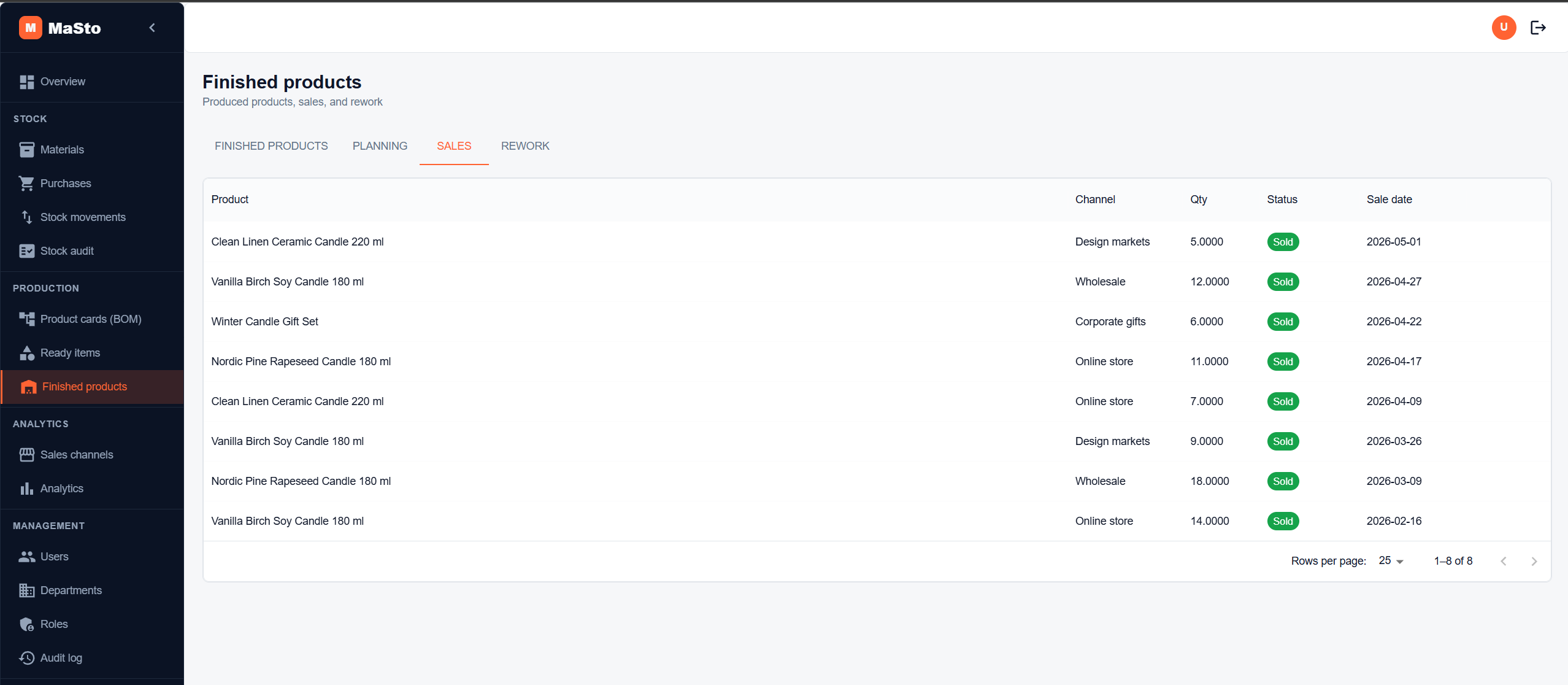The width and height of the screenshot is (1568, 685).
Task: Click the Sales channels storefront icon
Action: [x=26, y=455]
